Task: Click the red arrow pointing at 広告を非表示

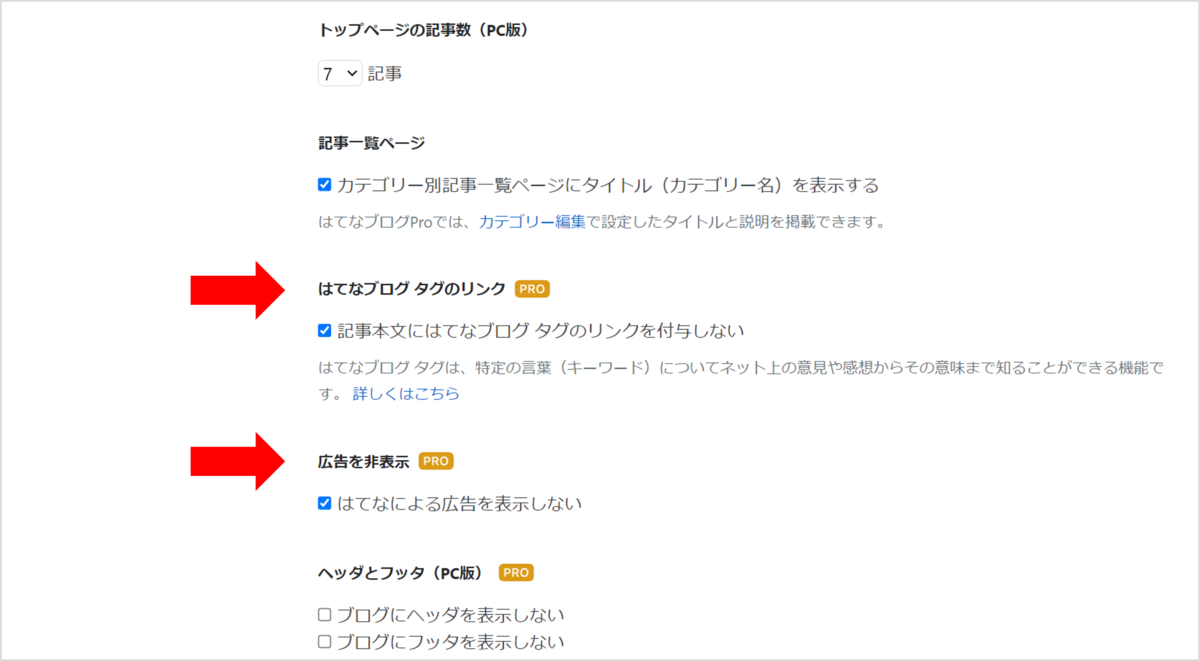Action: 238,461
